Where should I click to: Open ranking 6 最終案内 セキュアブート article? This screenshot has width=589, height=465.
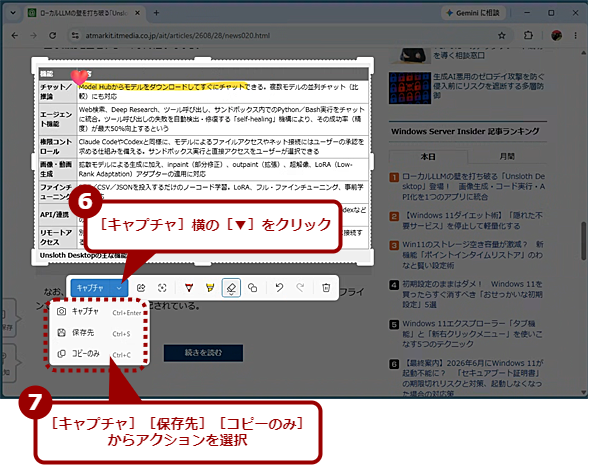coord(473,378)
